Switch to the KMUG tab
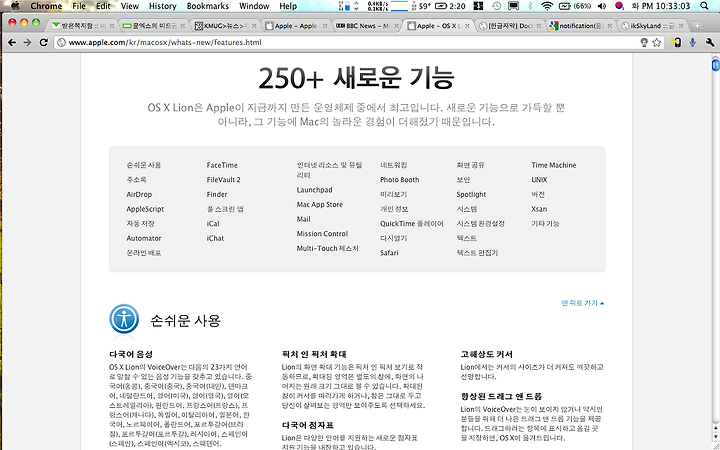This screenshot has height=450, width=720. [224, 26]
